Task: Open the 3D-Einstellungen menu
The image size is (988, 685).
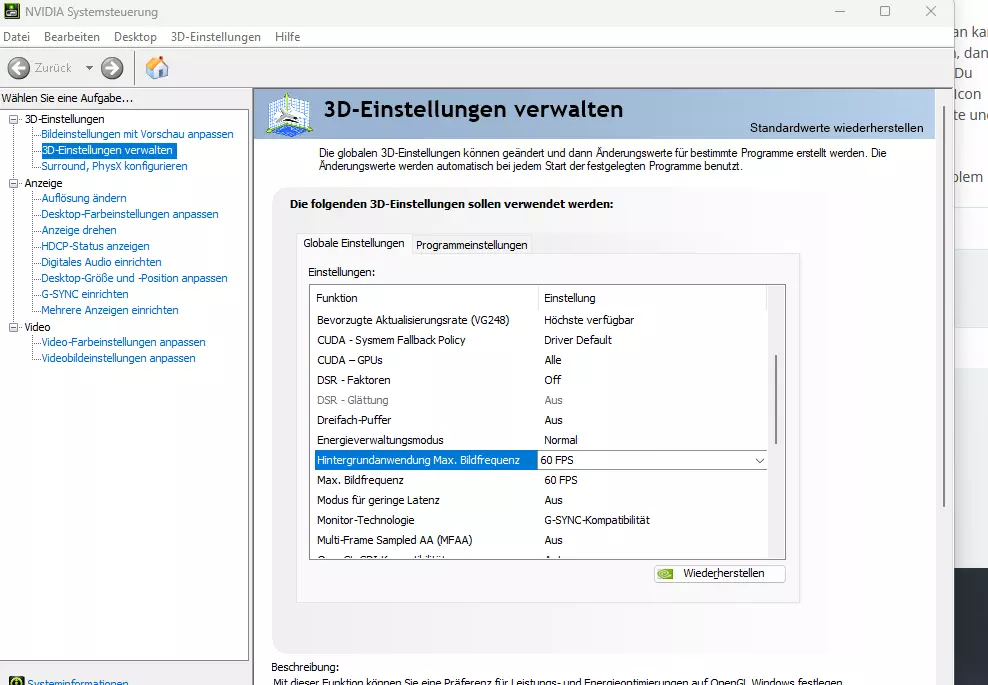Action: click(x=215, y=37)
